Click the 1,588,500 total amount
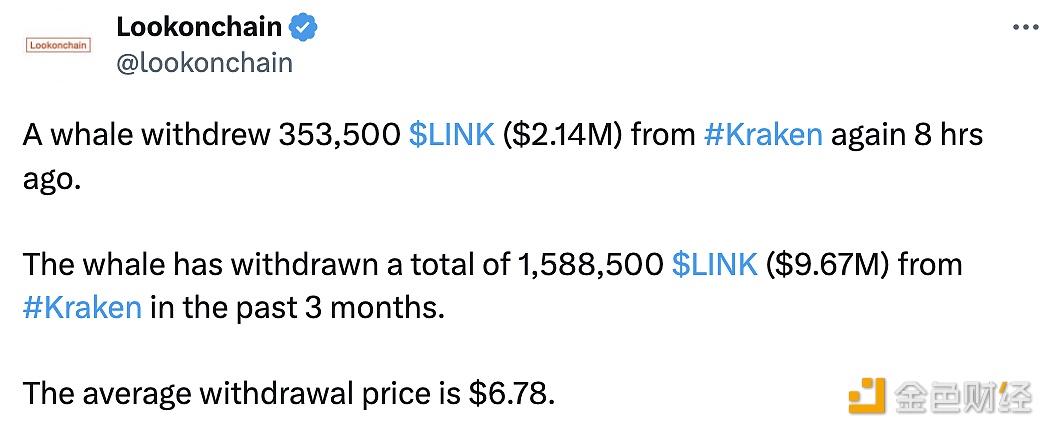Image resolution: width=1044 pixels, height=426 pixels. 590,265
